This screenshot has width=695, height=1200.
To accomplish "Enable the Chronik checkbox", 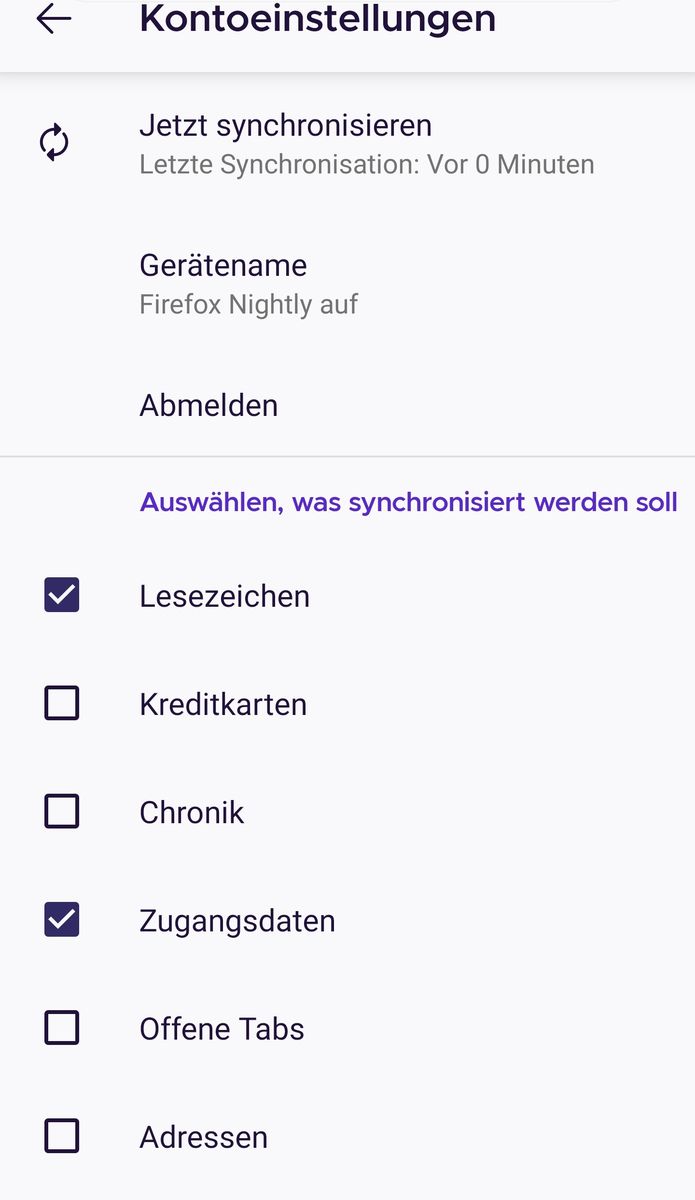I will 62,812.
